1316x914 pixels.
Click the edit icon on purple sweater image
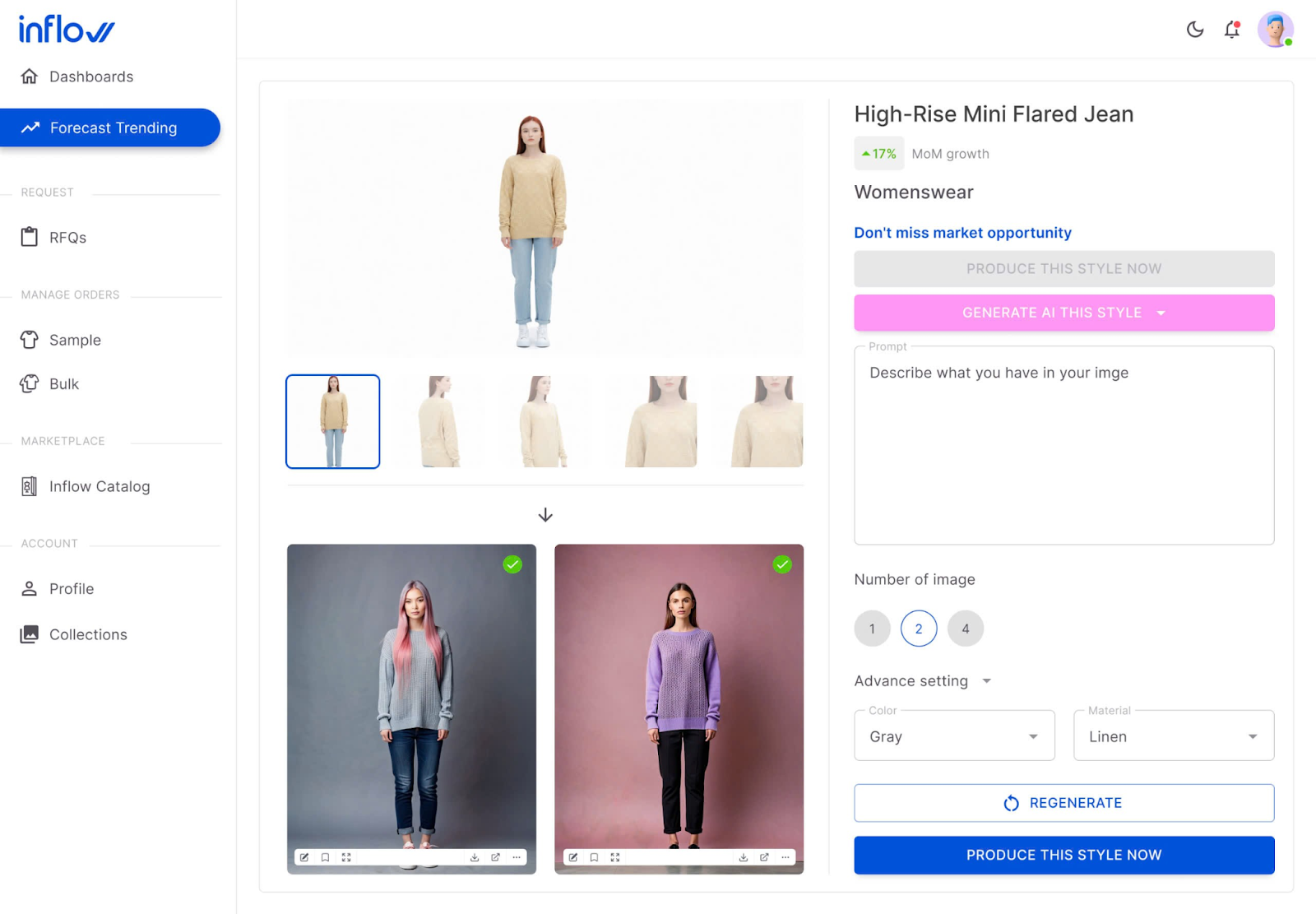click(573, 857)
